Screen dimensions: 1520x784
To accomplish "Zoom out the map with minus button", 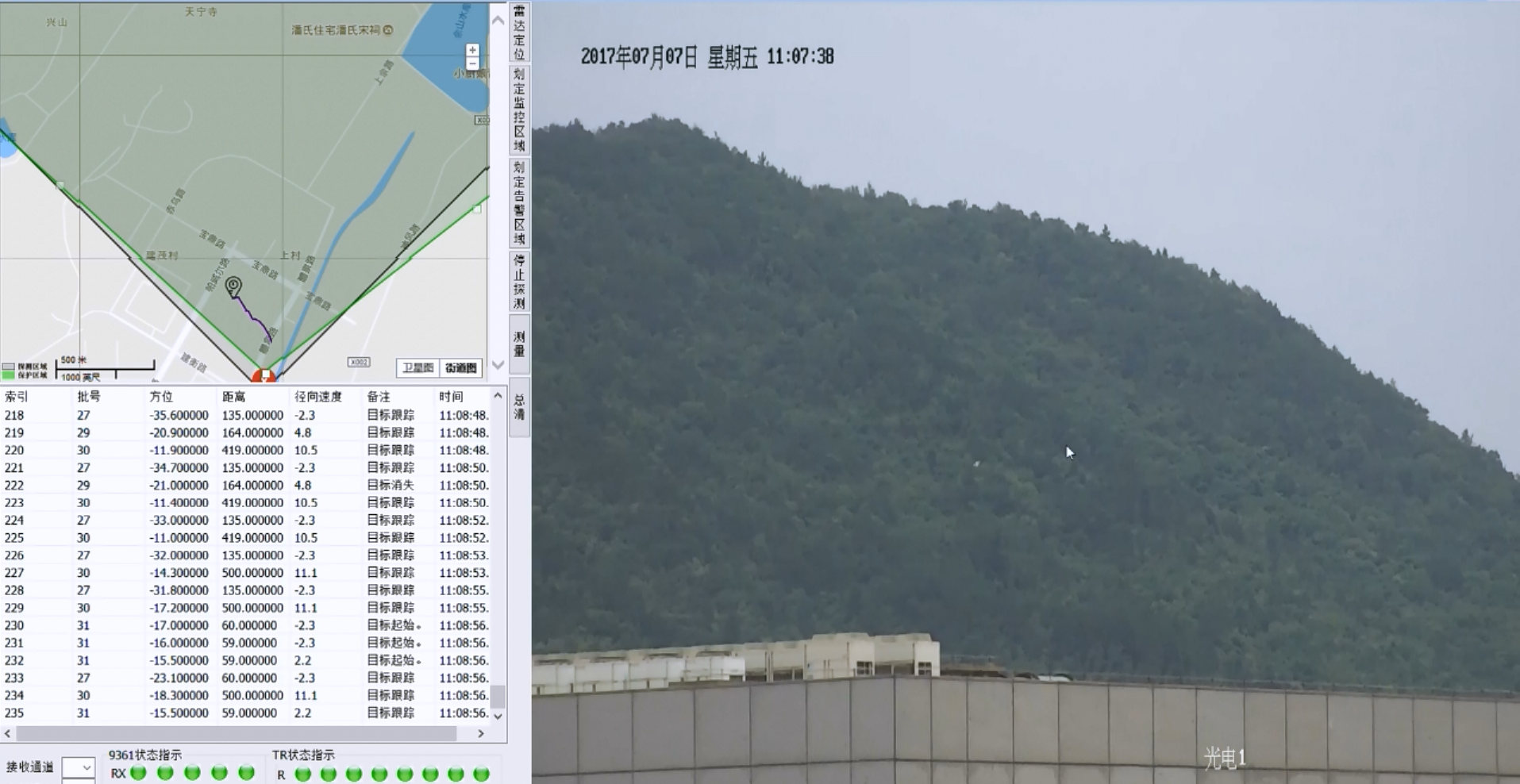I will point(472,63).
